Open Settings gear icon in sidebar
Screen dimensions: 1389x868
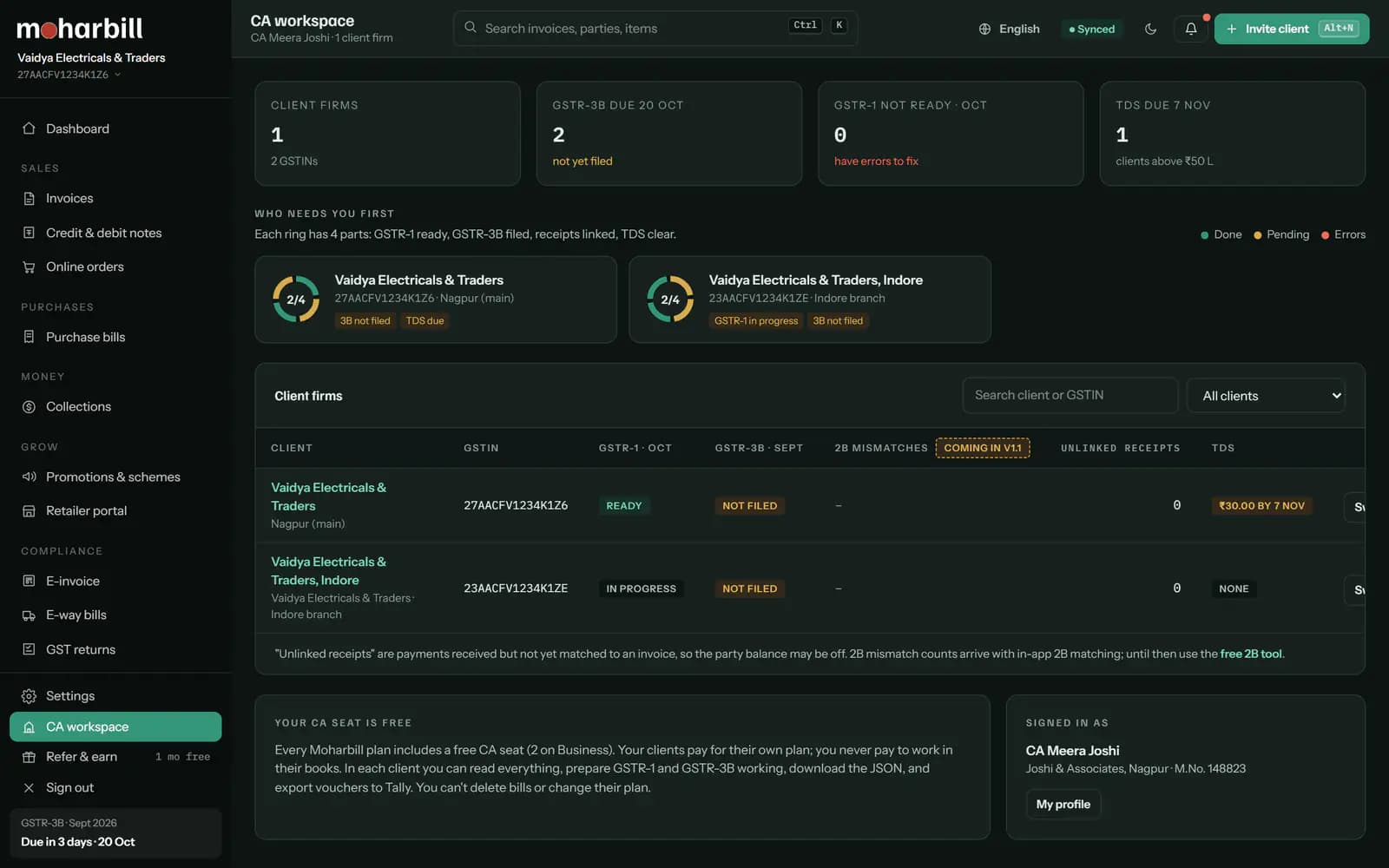coord(29,696)
